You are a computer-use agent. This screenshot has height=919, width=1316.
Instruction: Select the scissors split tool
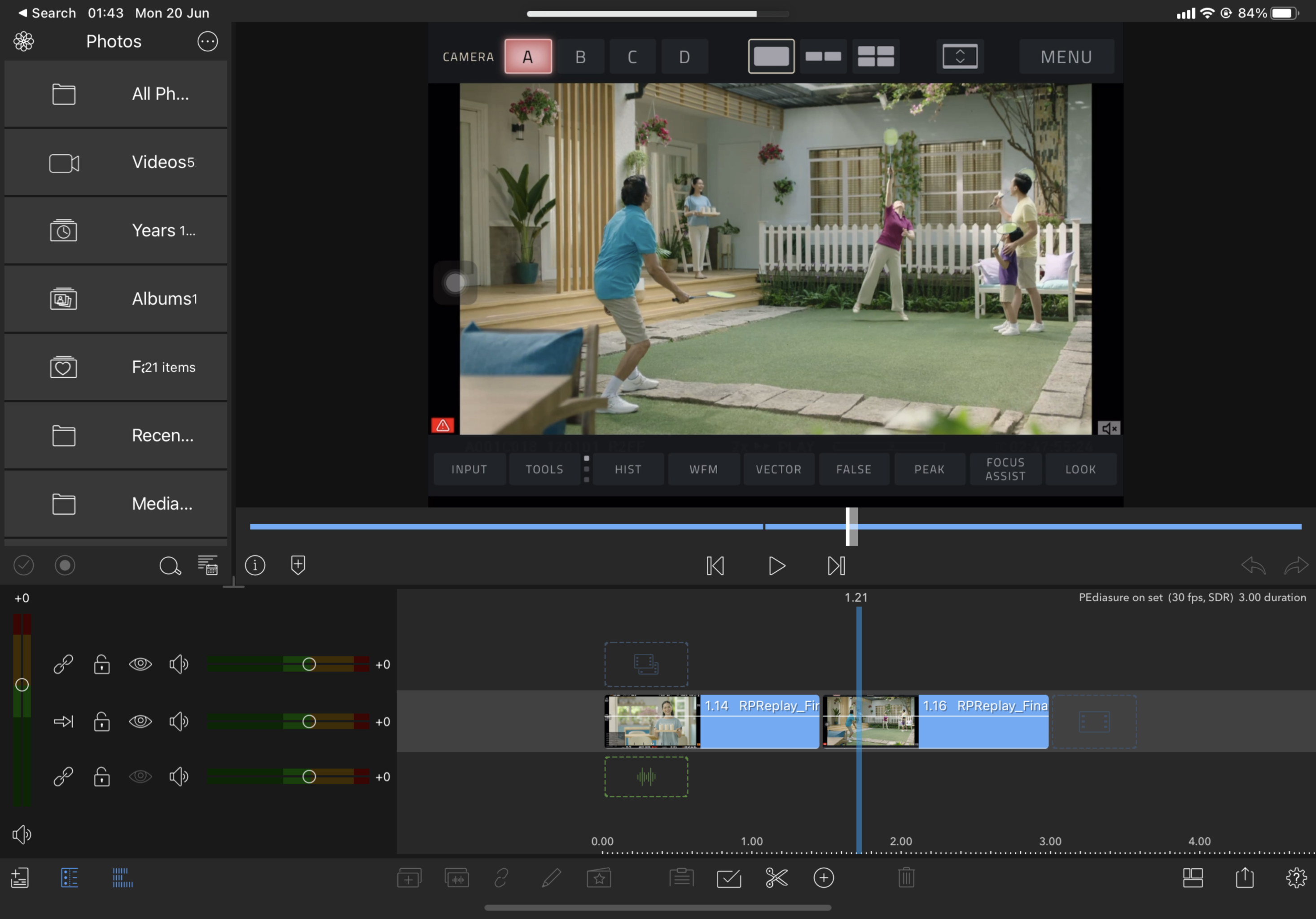point(776,878)
